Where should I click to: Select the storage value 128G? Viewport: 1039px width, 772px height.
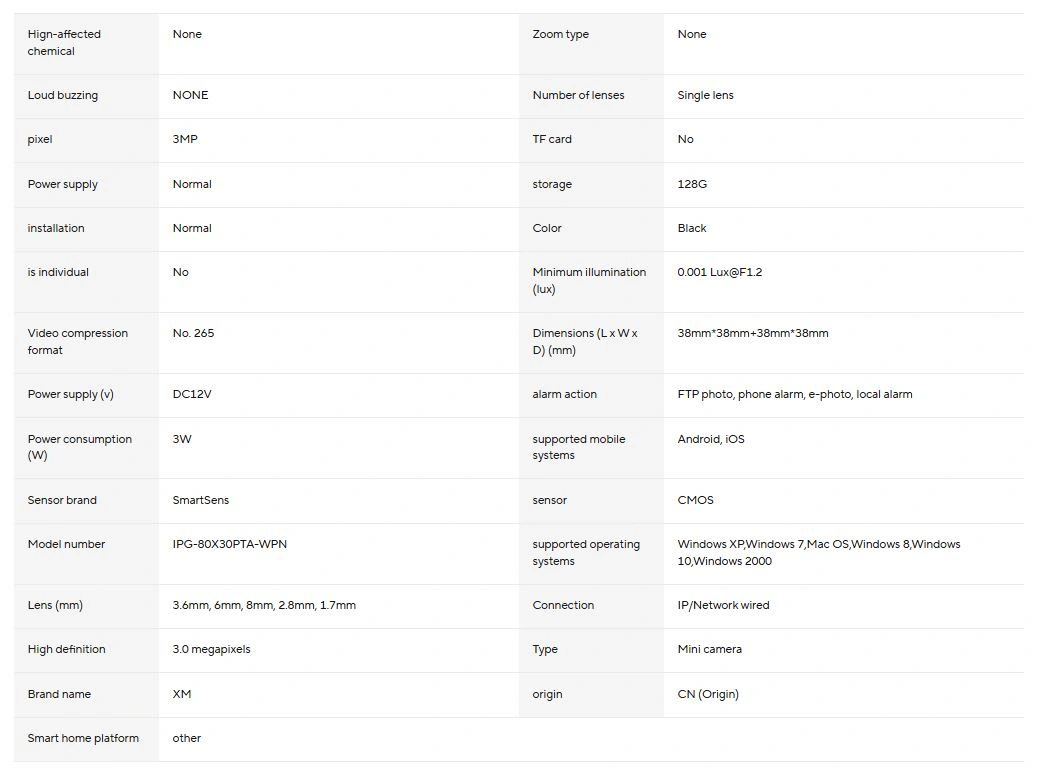[692, 184]
